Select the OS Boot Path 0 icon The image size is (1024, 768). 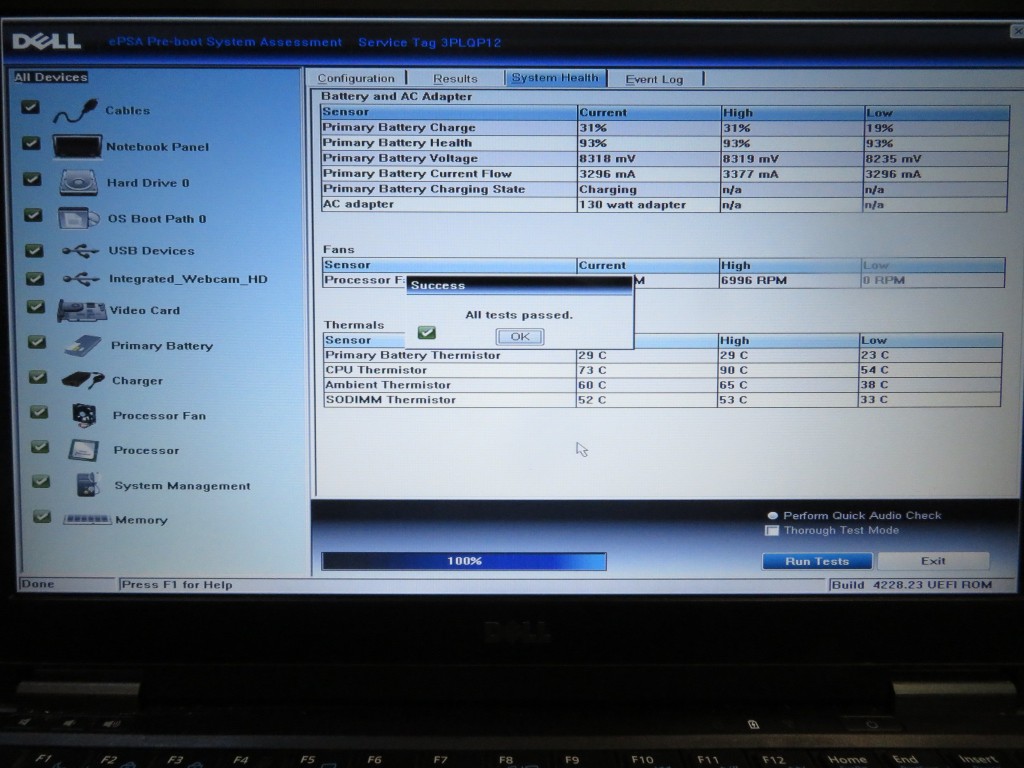(x=78, y=218)
